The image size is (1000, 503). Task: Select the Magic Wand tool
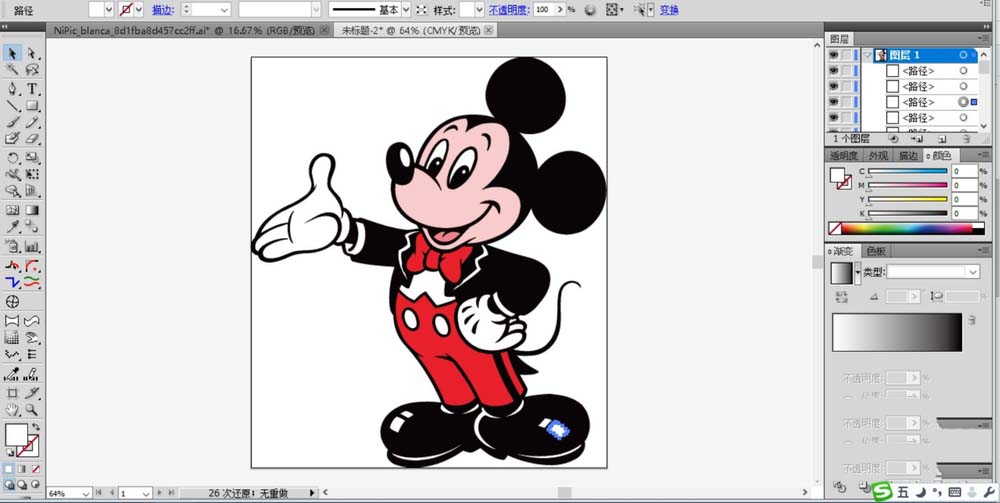tap(12, 69)
